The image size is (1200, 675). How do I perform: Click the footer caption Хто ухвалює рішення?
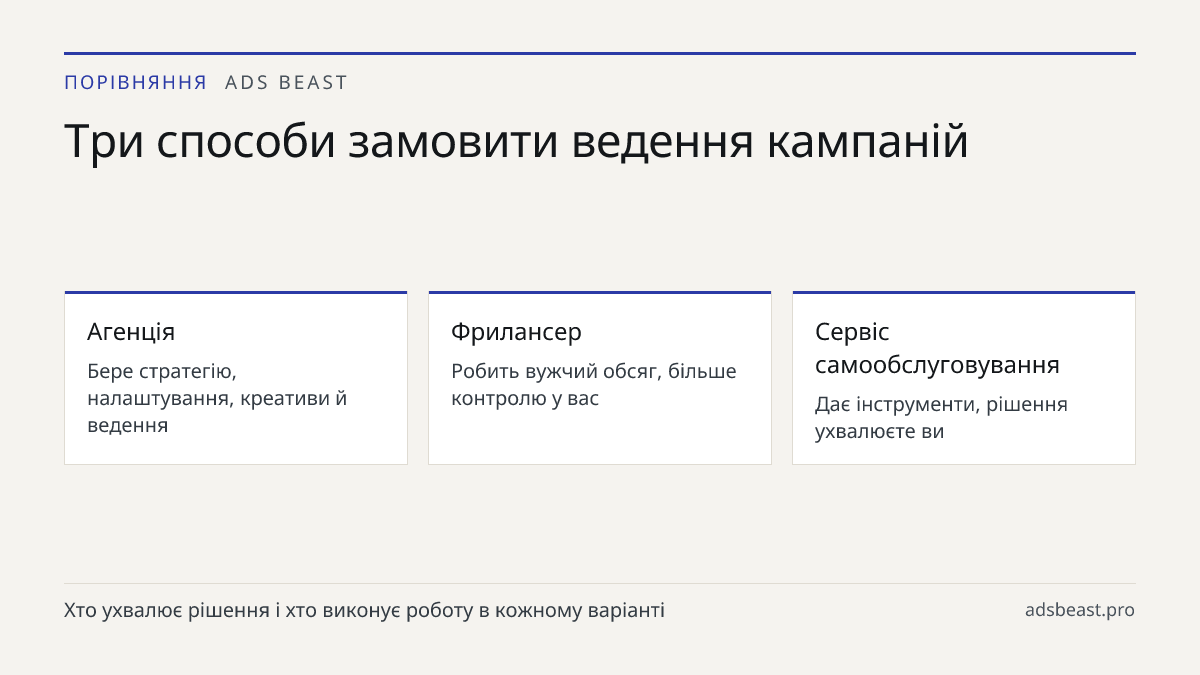364,610
